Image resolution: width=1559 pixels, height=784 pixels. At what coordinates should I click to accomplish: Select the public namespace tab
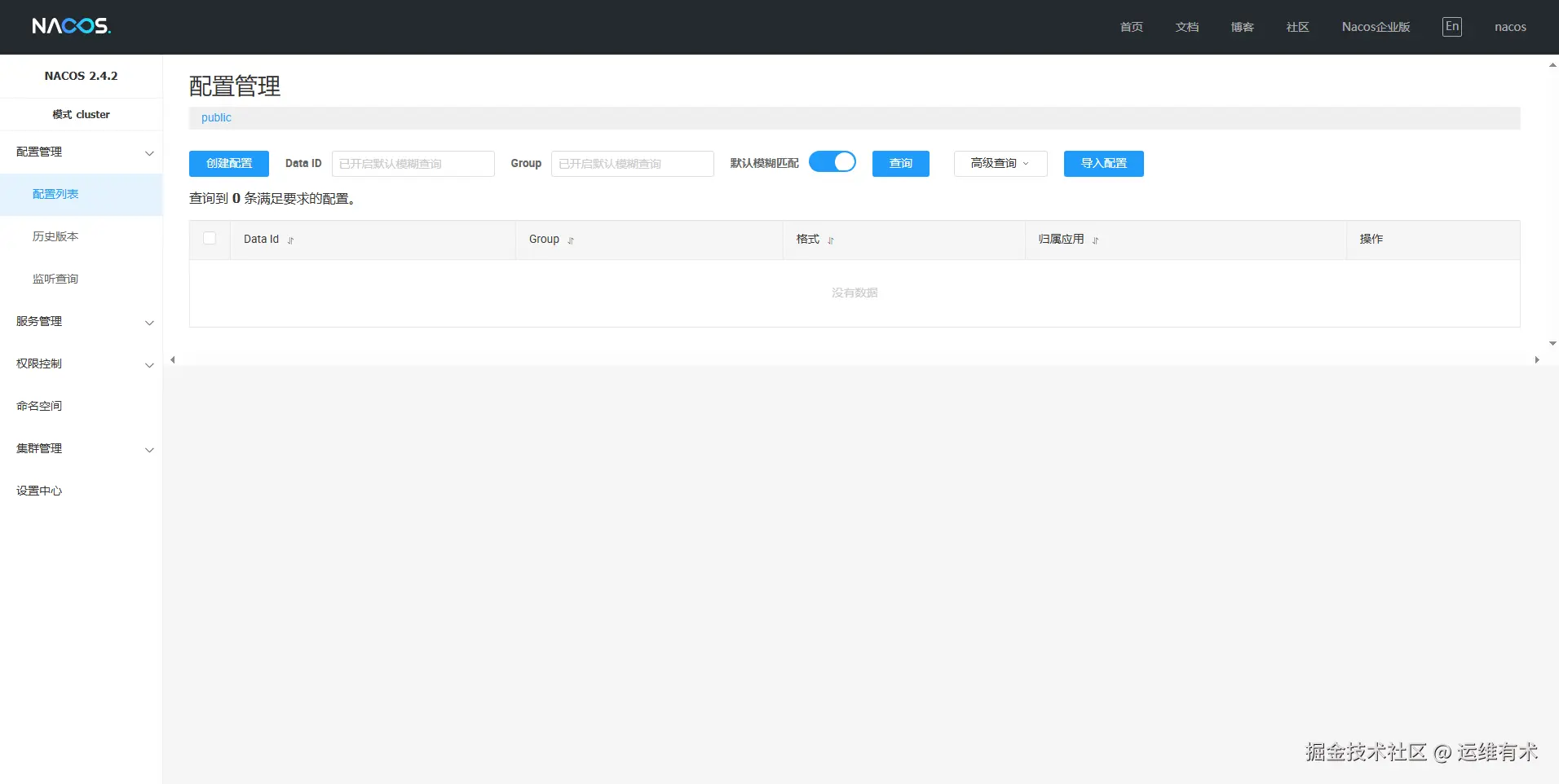coord(215,117)
